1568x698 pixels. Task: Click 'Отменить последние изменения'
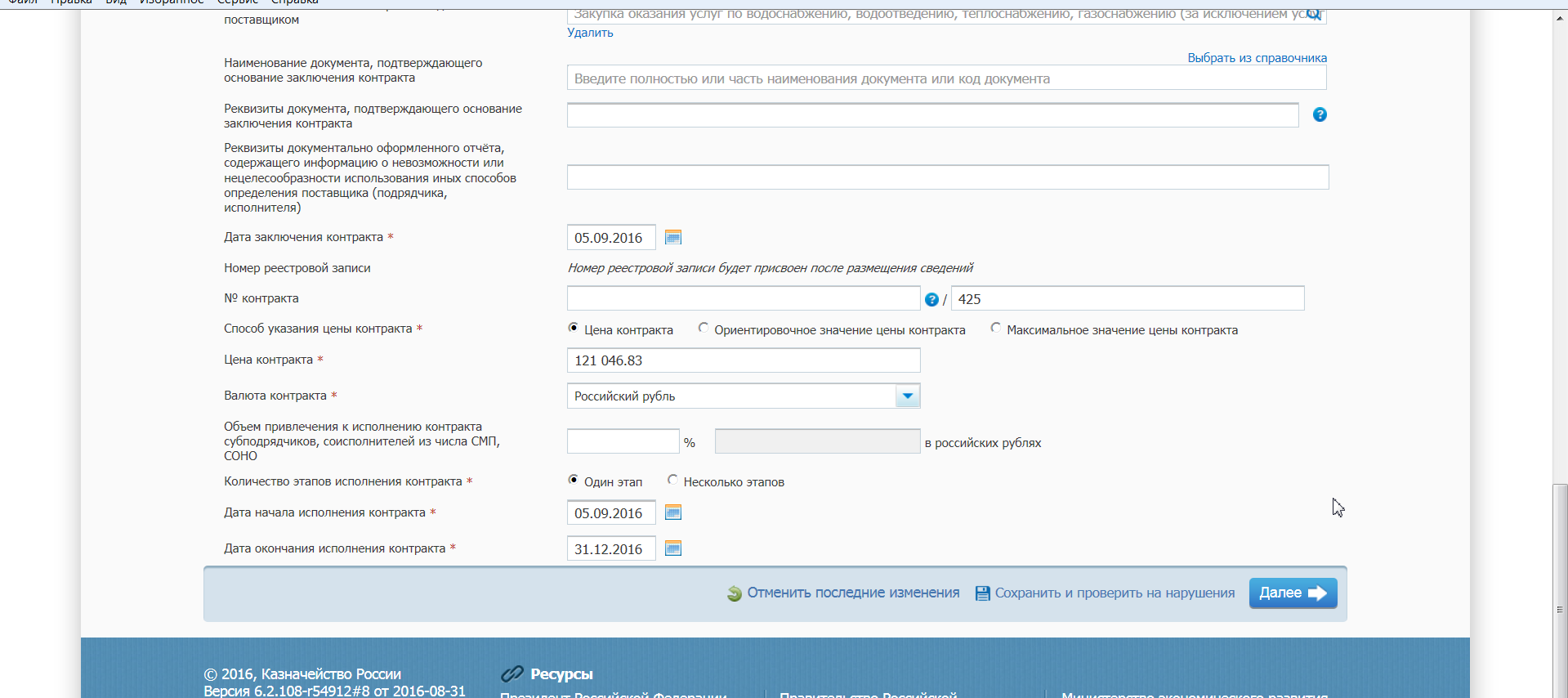[852, 593]
